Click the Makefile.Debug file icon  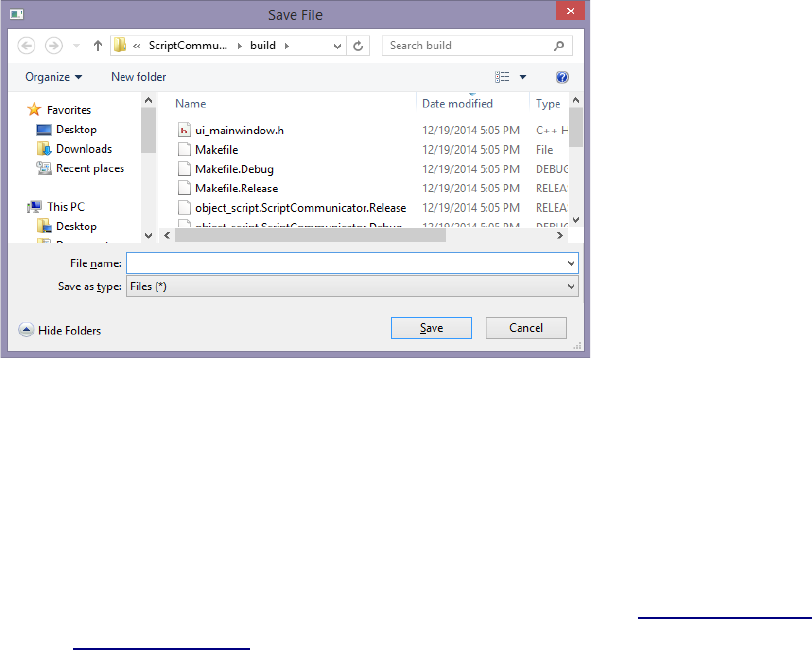click(184, 169)
